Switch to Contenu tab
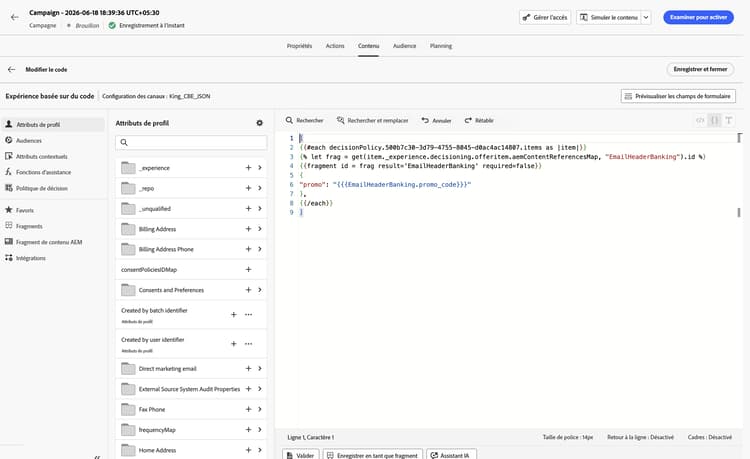The image size is (750, 459). (368, 46)
